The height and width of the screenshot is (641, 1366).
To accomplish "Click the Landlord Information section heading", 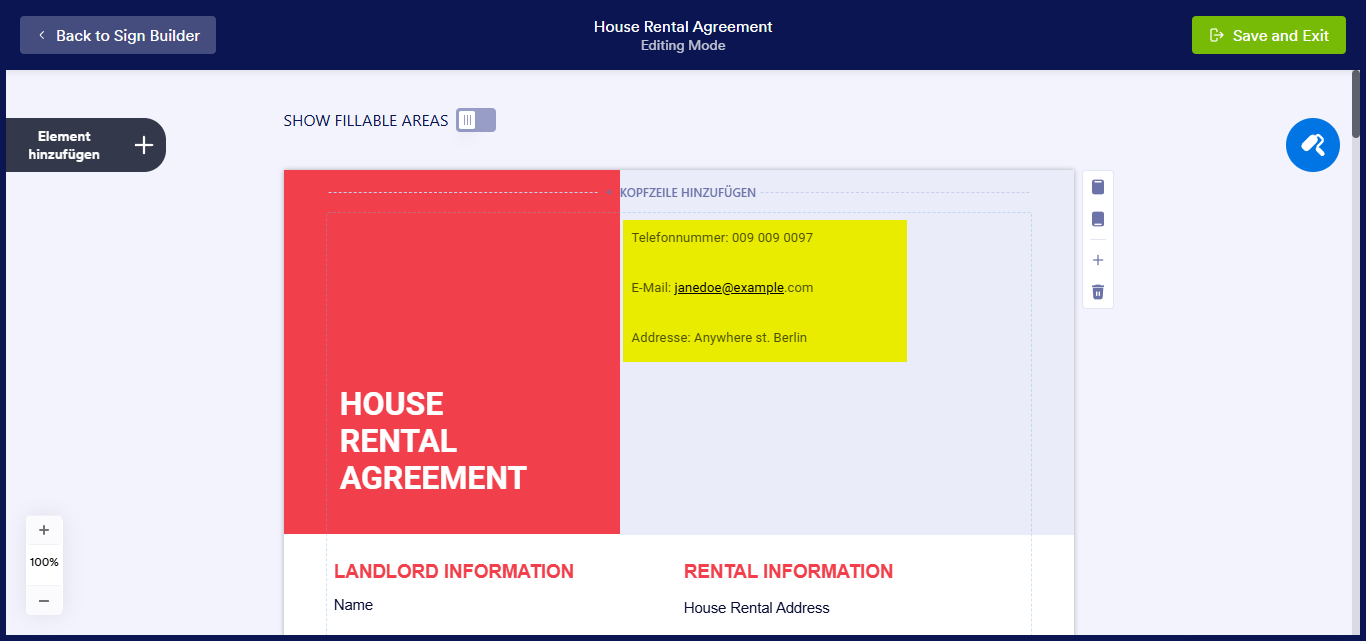I will click(454, 571).
